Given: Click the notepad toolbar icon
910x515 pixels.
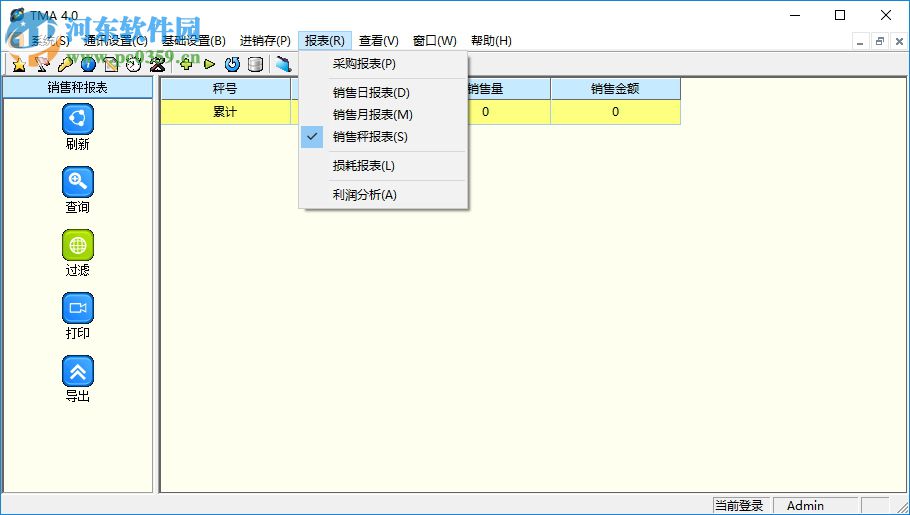Looking at the screenshot, I should click(x=111, y=64).
